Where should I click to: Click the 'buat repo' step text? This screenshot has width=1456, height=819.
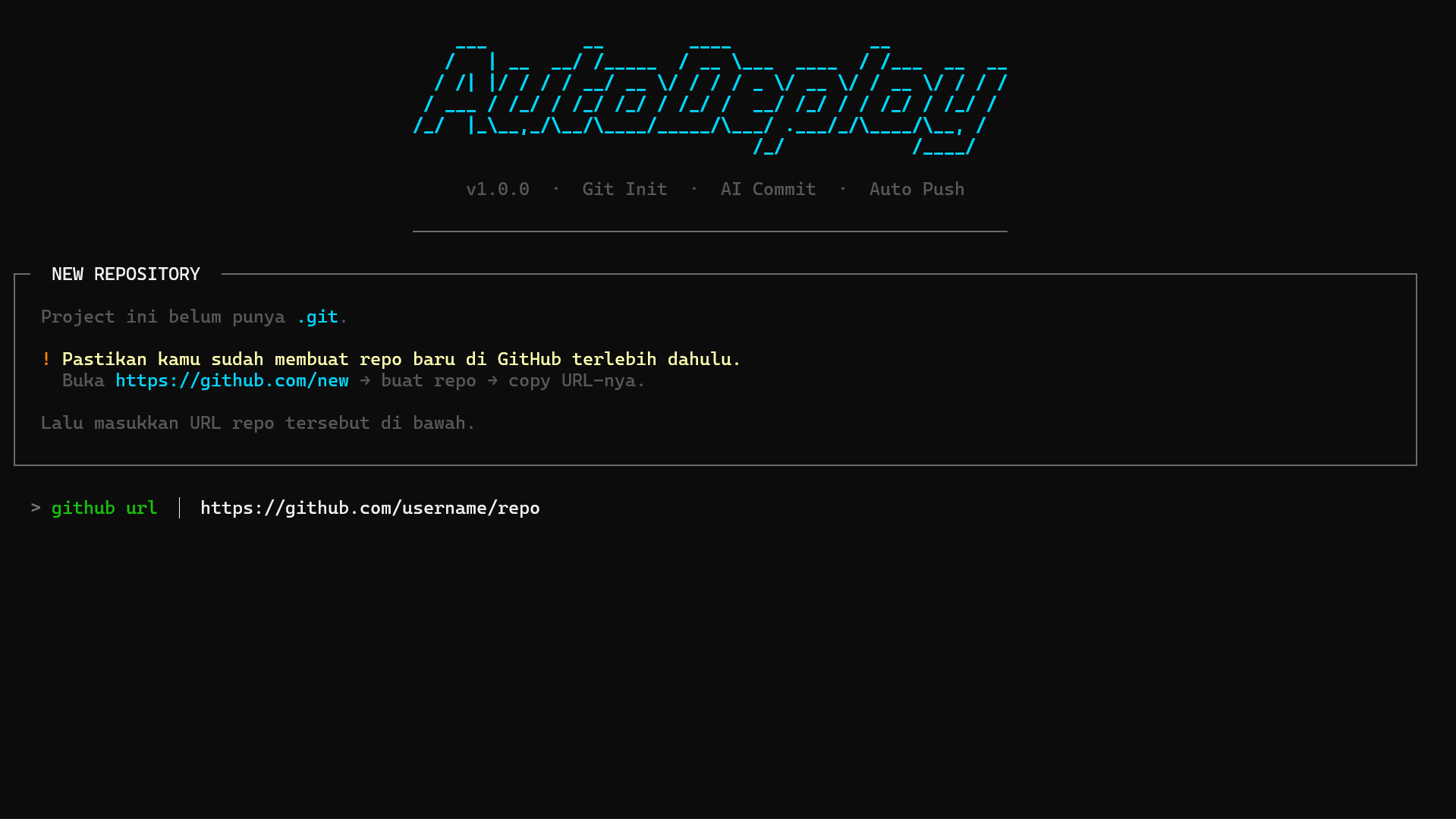pos(429,380)
